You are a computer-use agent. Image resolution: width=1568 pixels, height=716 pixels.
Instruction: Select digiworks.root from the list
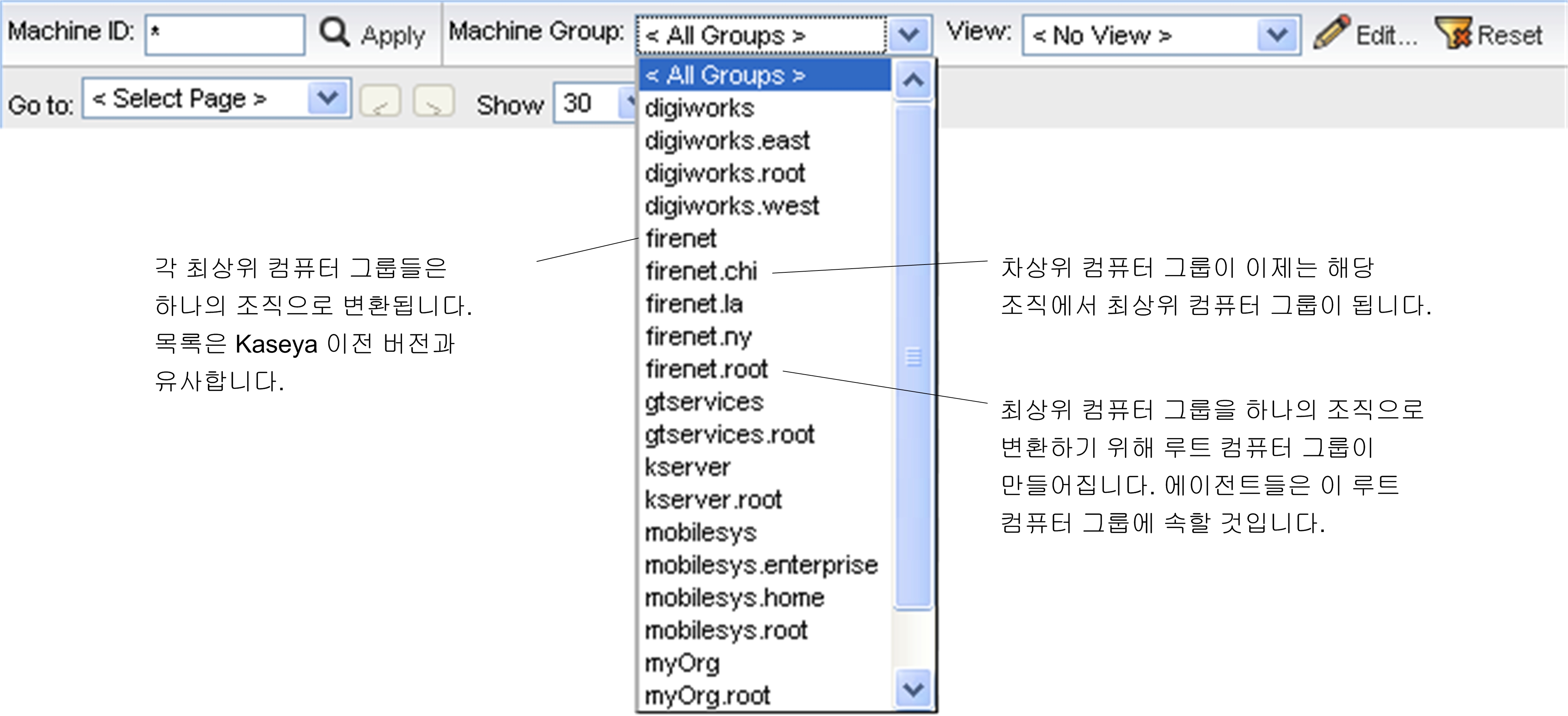(x=765, y=174)
